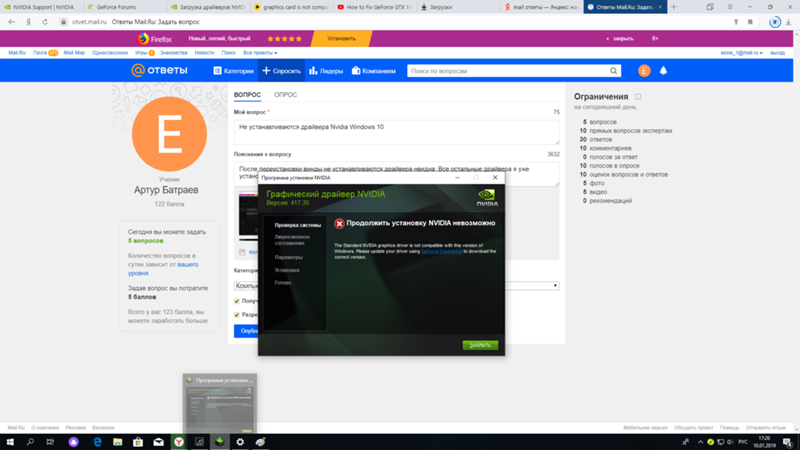Viewport: 800px width, 450px height.
Task: Open Почта link in top bar
Action: coord(40,53)
